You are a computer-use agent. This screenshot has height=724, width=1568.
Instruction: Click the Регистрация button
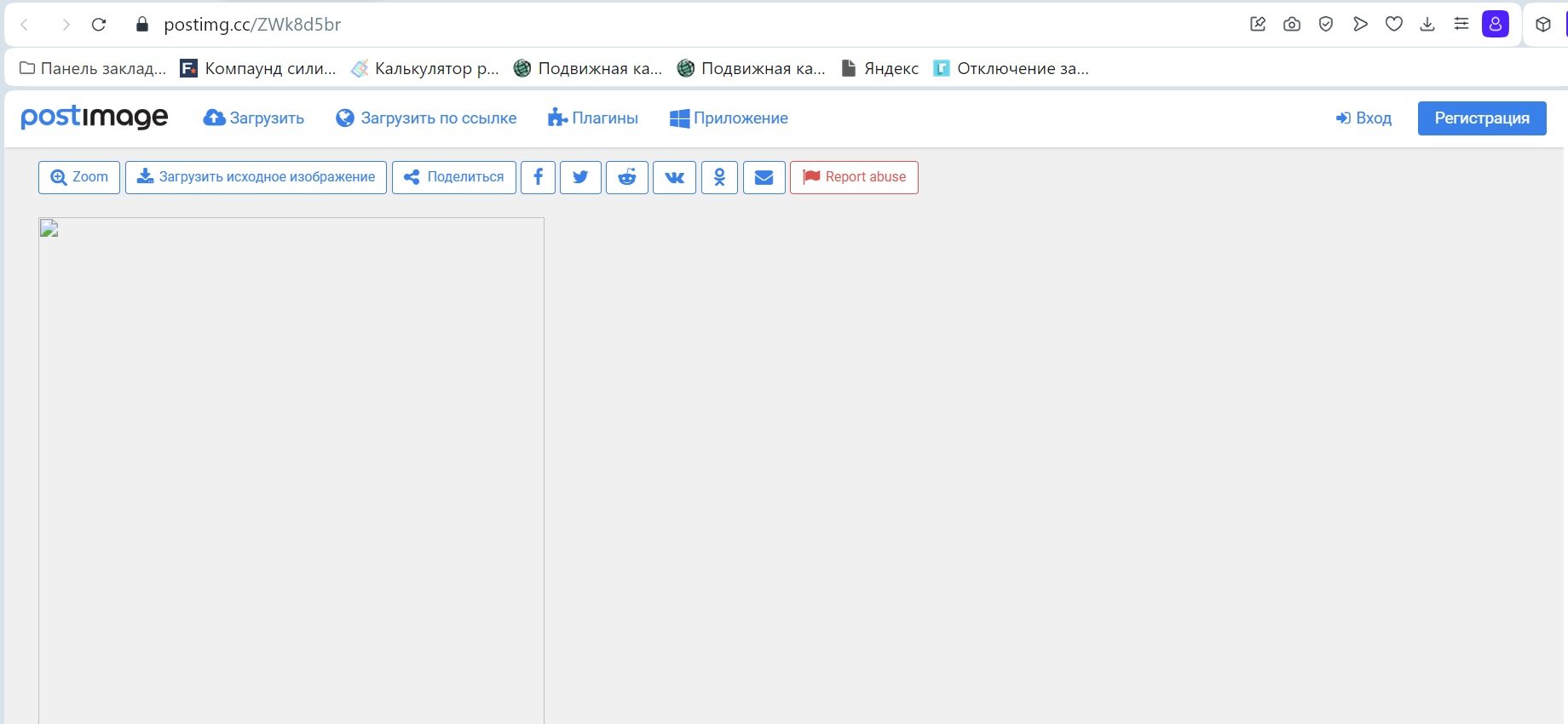pyautogui.click(x=1482, y=118)
